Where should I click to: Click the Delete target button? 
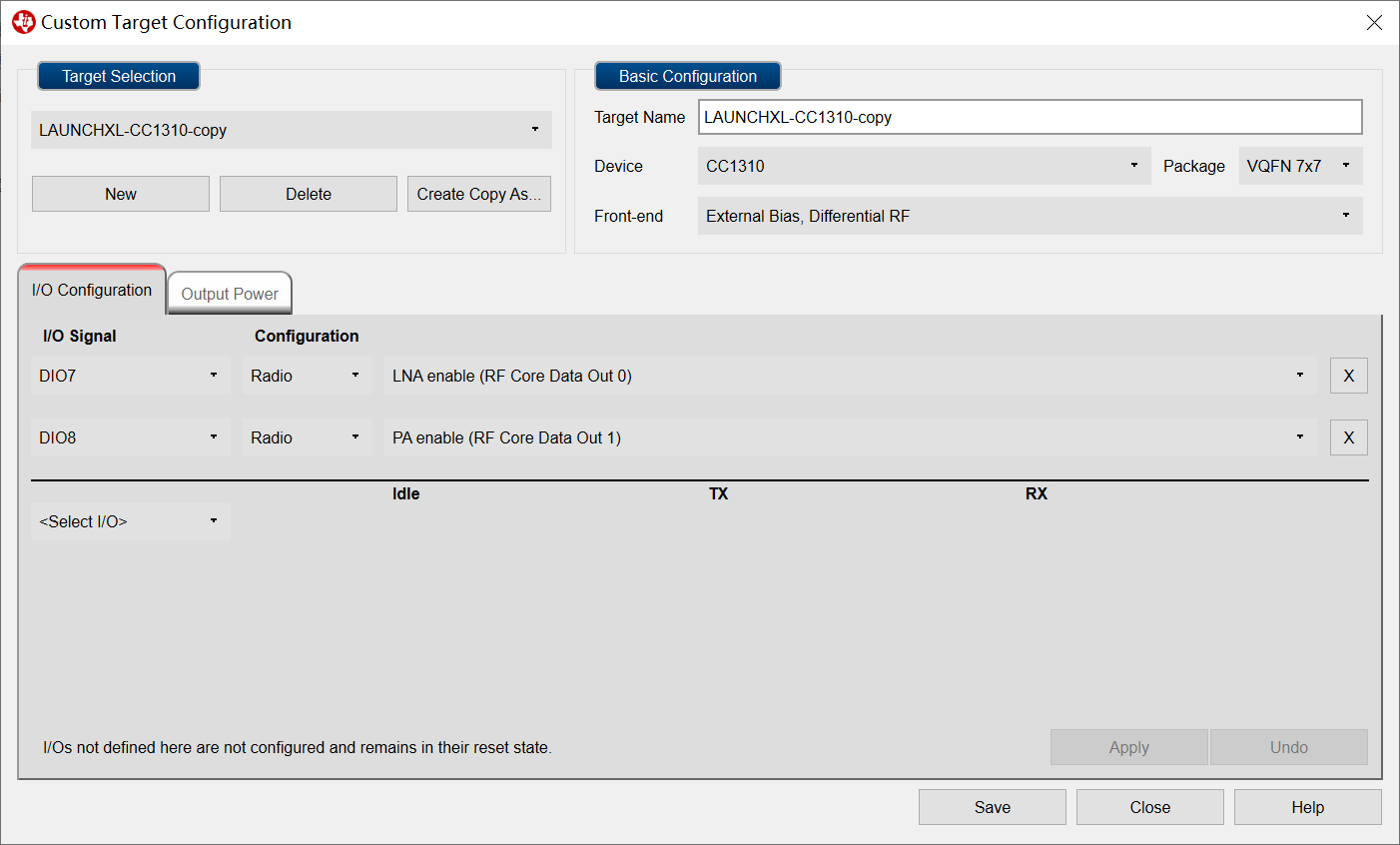click(x=309, y=194)
